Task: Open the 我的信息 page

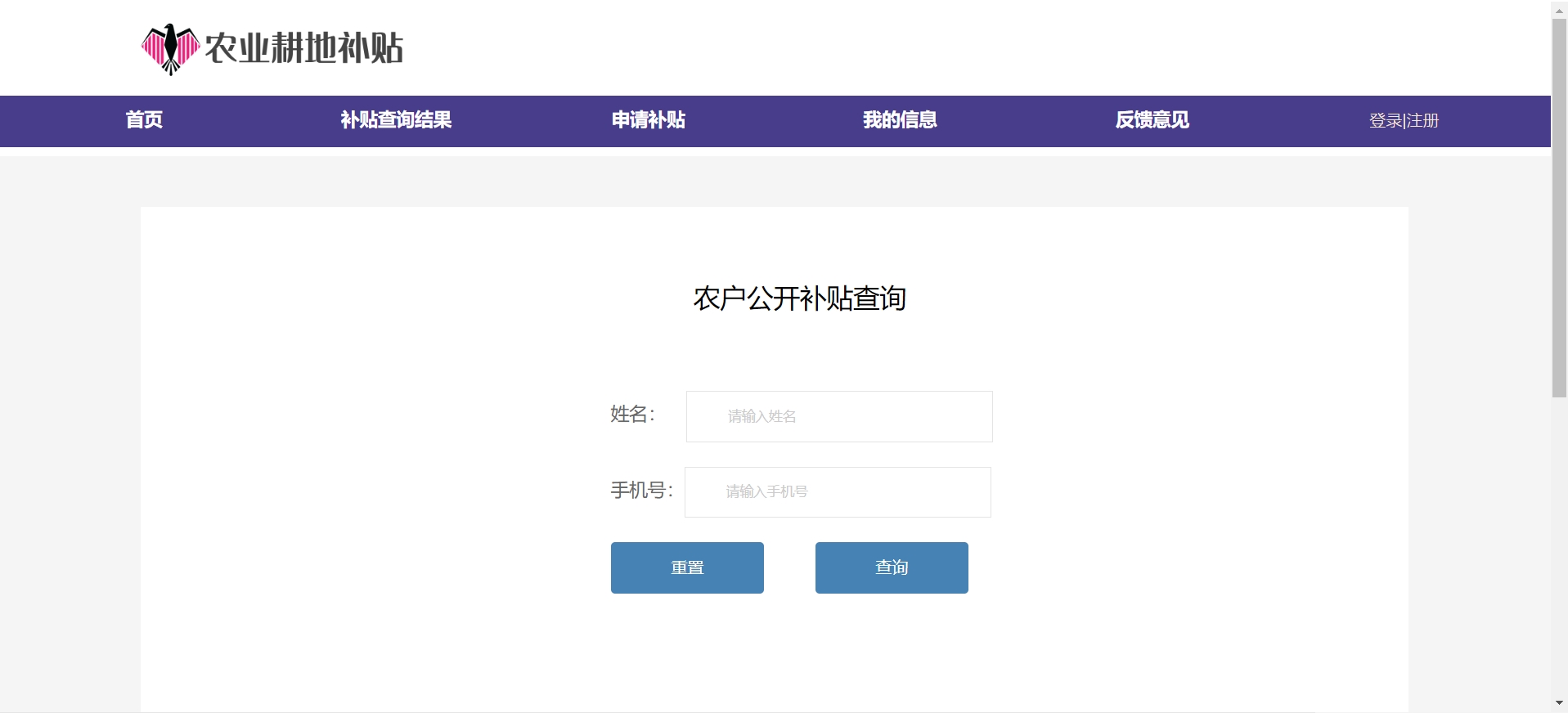Action: pyautogui.click(x=900, y=120)
